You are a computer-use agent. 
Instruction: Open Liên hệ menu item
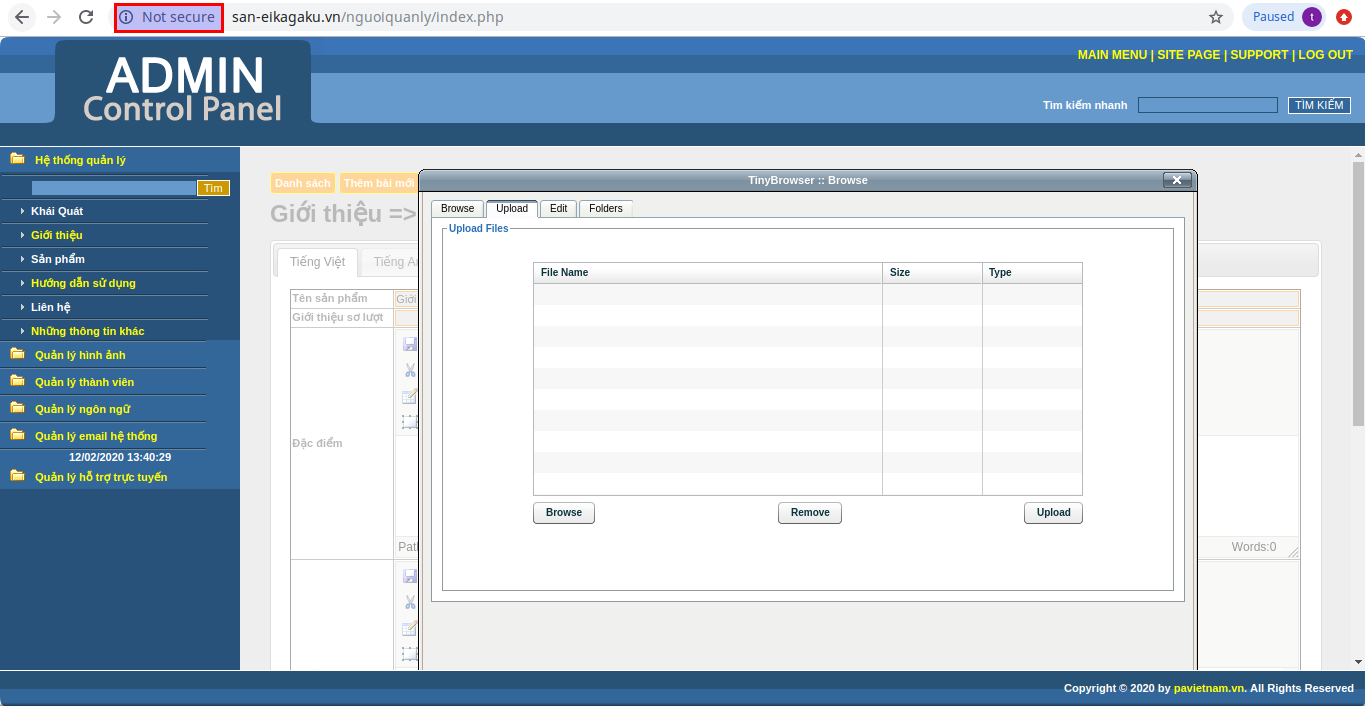[51, 307]
